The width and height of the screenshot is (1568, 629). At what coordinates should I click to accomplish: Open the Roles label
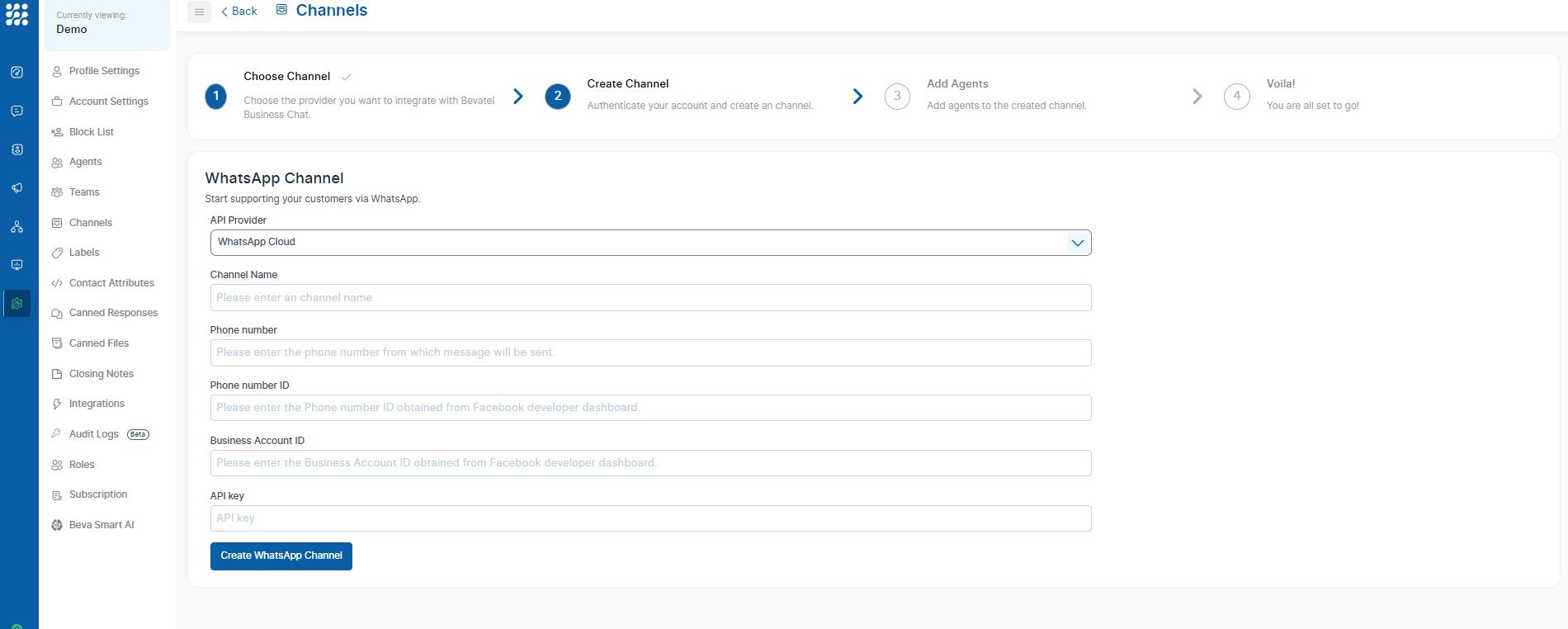point(82,465)
